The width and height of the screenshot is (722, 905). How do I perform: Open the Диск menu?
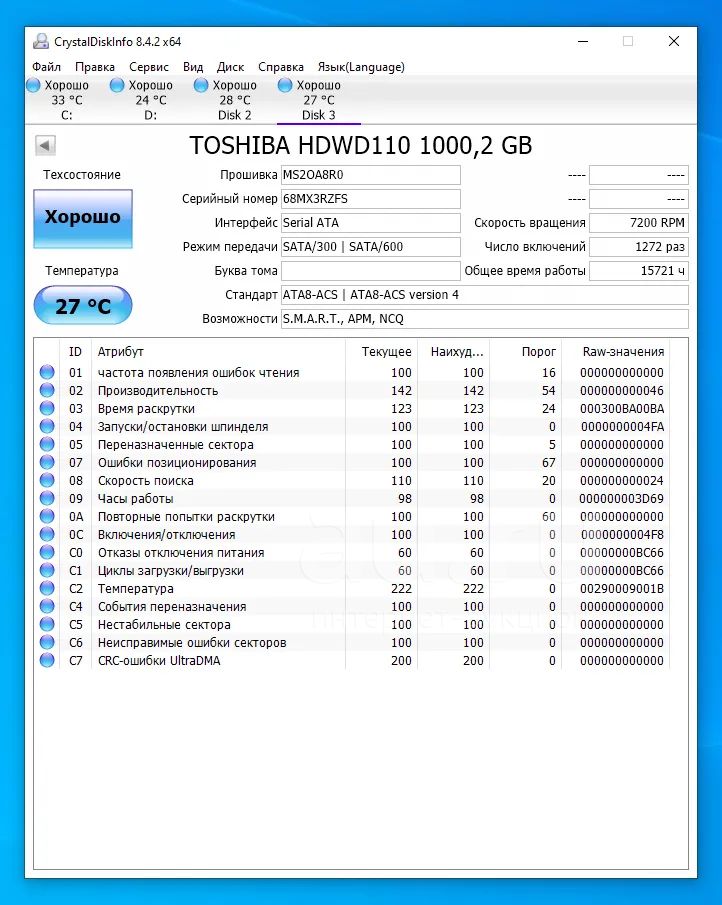click(x=230, y=67)
